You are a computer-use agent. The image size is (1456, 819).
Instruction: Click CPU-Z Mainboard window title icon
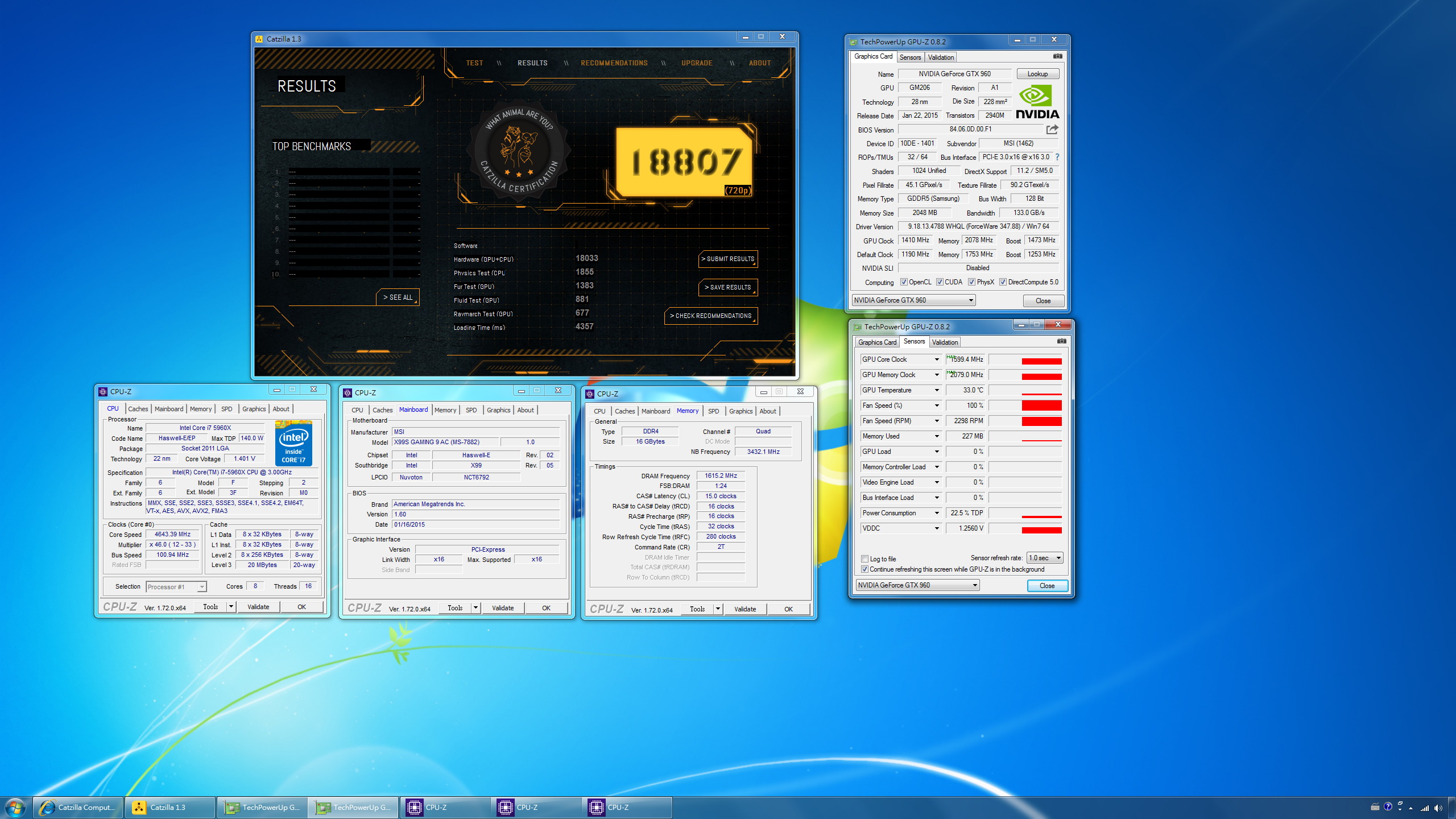tap(348, 392)
